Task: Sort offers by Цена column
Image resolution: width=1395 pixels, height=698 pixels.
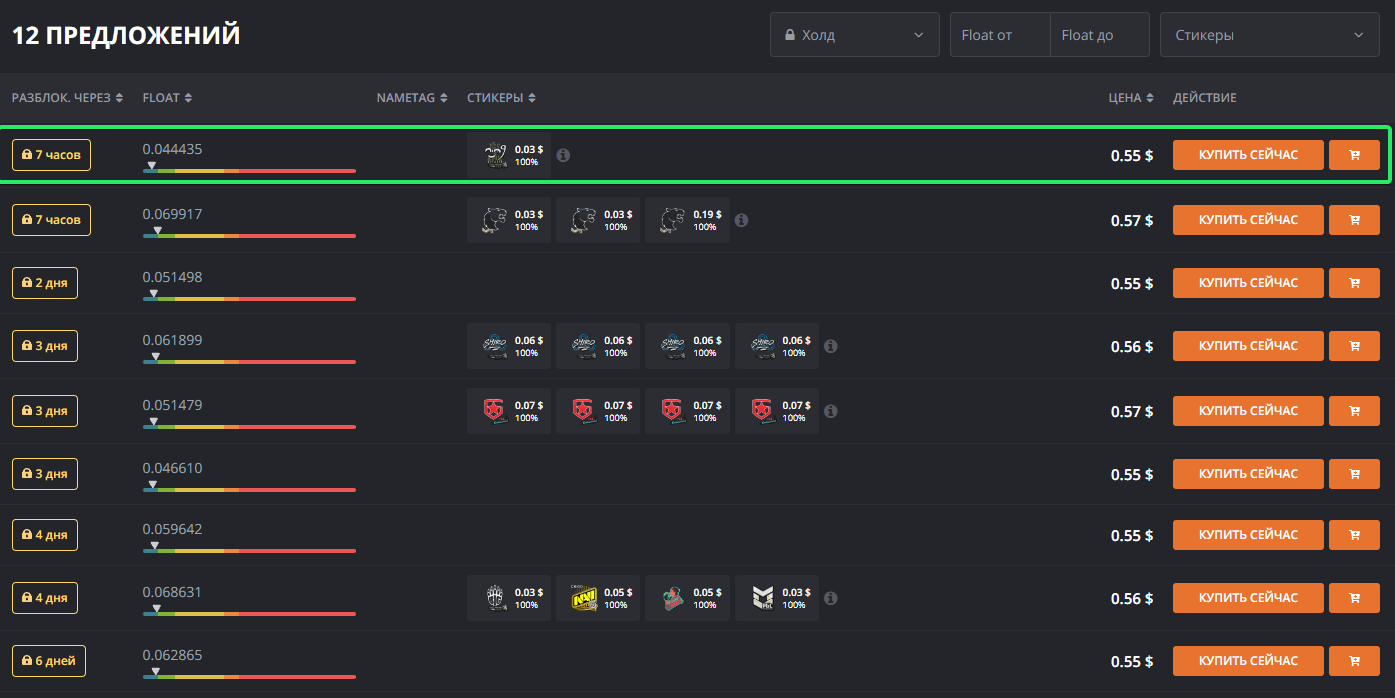Action: click(x=1131, y=98)
